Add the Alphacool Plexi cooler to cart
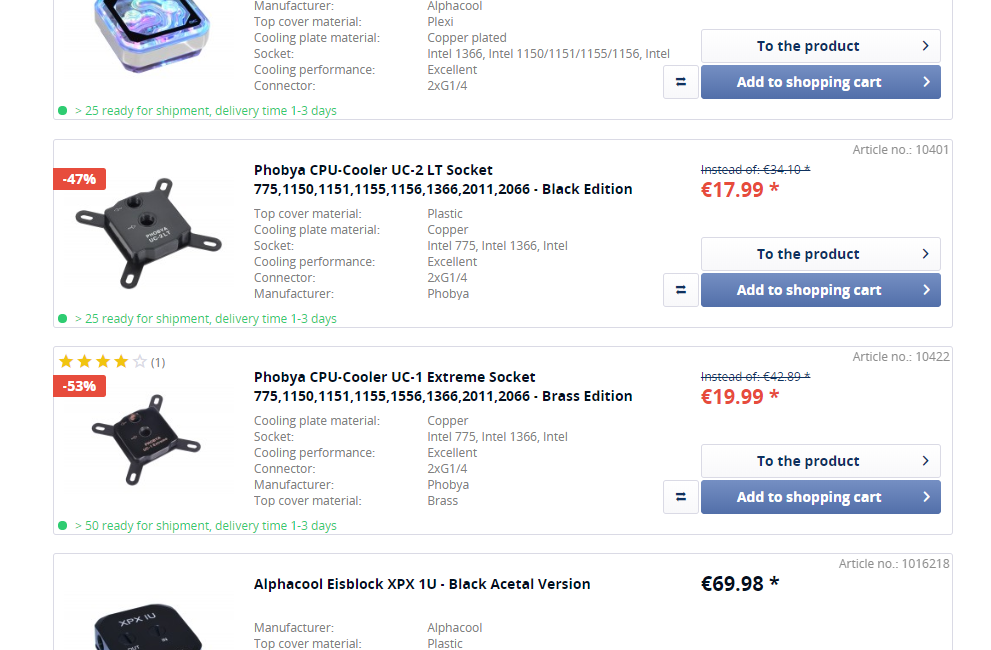The image size is (991, 650). coord(820,82)
